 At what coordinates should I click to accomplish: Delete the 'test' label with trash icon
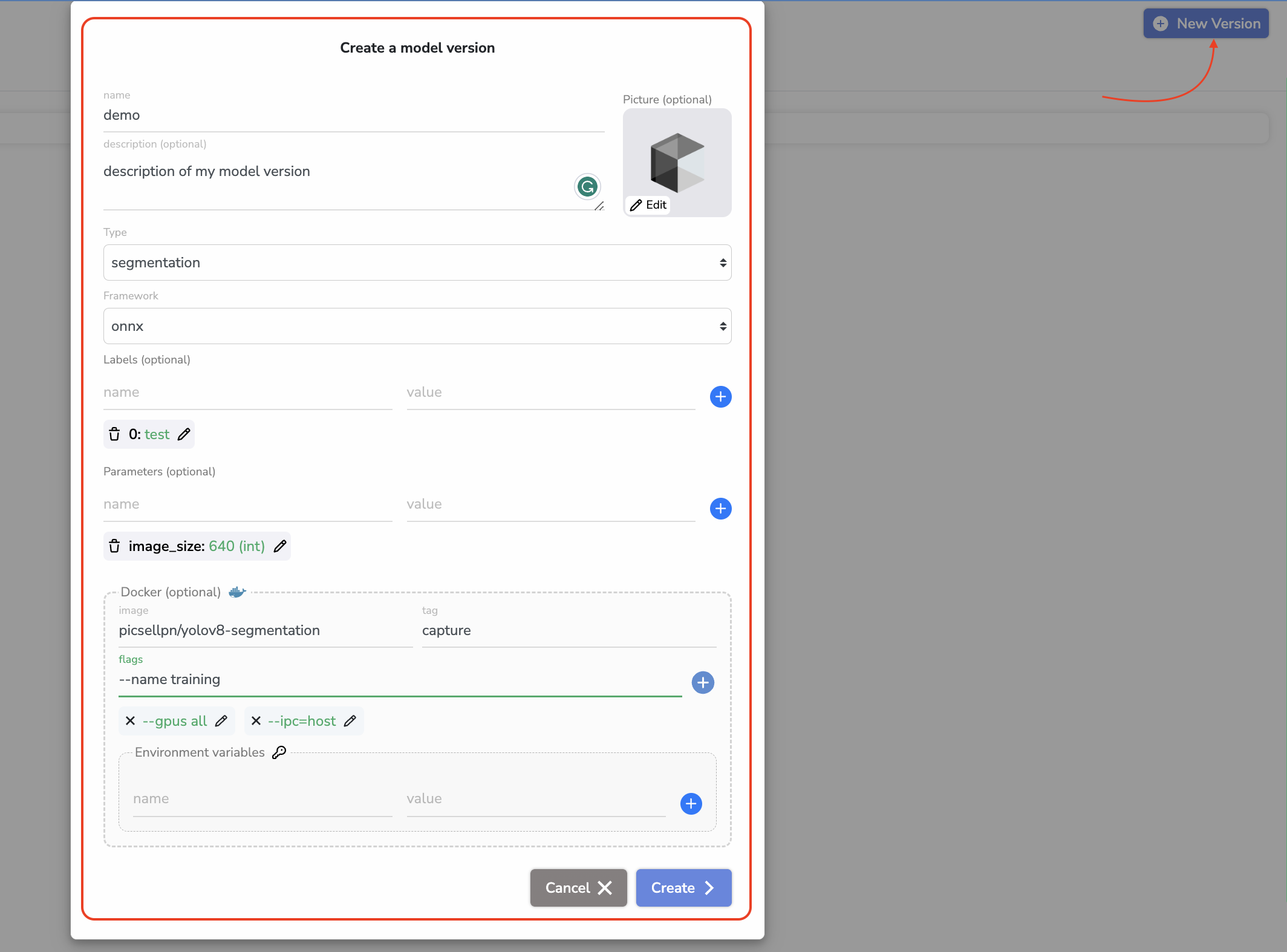tap(114, 434)
